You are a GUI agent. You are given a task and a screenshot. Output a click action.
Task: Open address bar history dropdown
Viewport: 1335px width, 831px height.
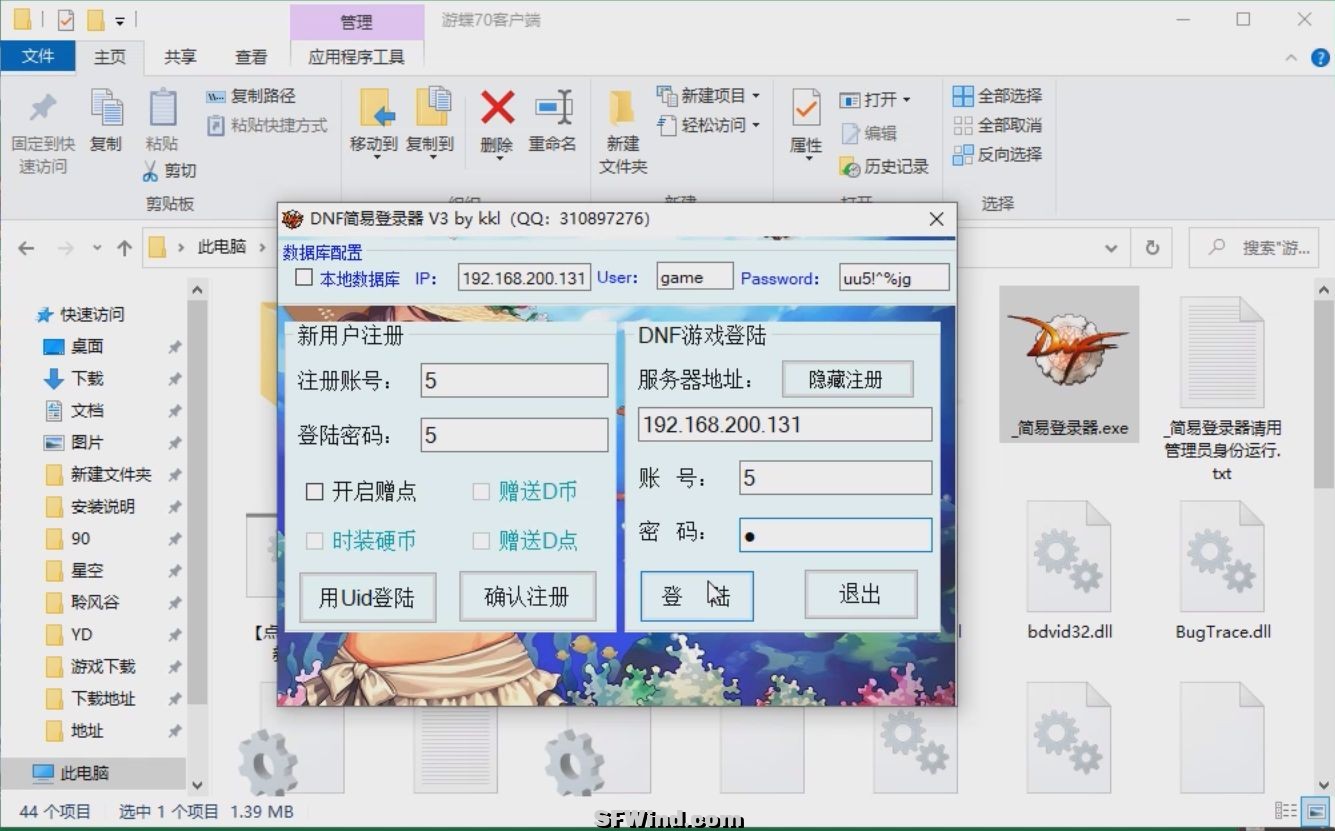tap(1111, 248)
